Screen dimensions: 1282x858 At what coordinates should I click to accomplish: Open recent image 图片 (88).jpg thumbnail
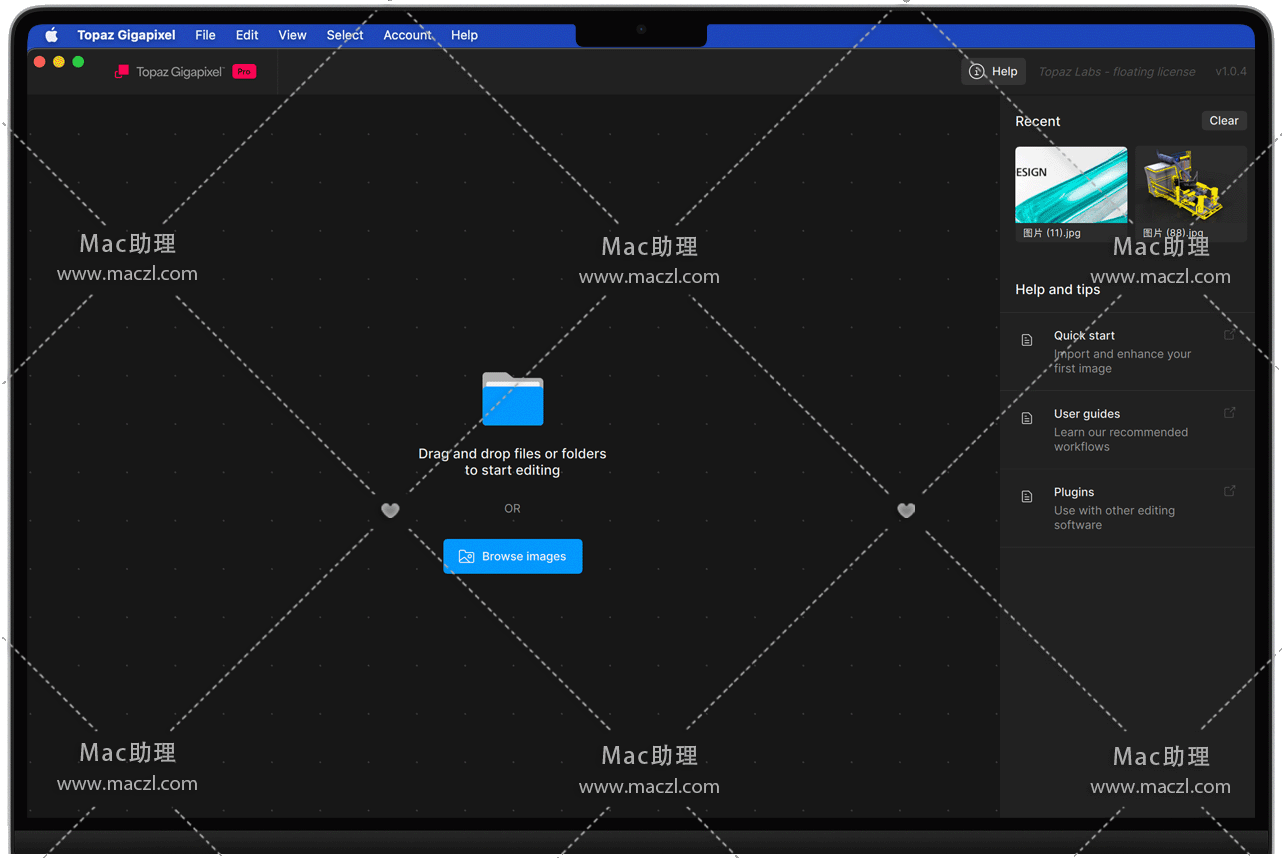pyautogui.click(x=1191, y=194)
